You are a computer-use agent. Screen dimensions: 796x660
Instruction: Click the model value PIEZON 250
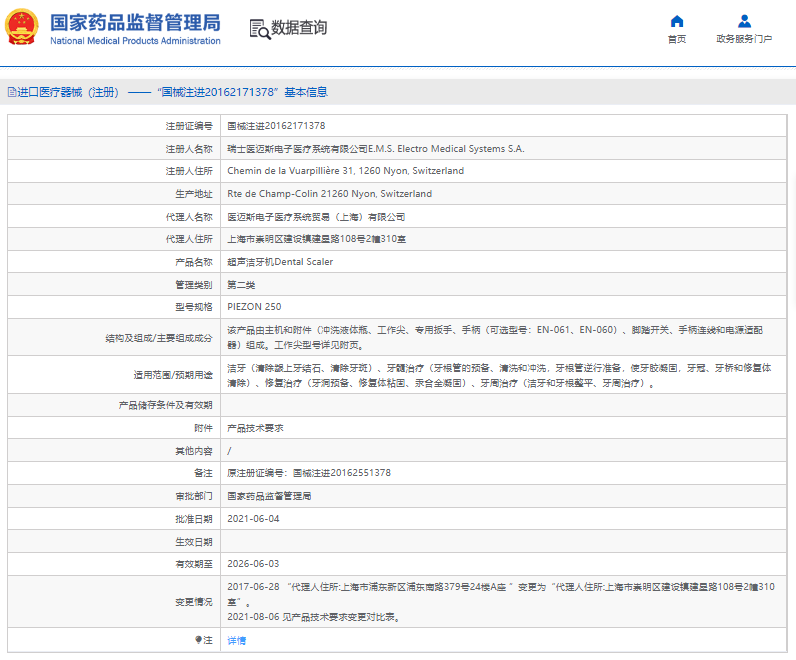coord(254,307)
